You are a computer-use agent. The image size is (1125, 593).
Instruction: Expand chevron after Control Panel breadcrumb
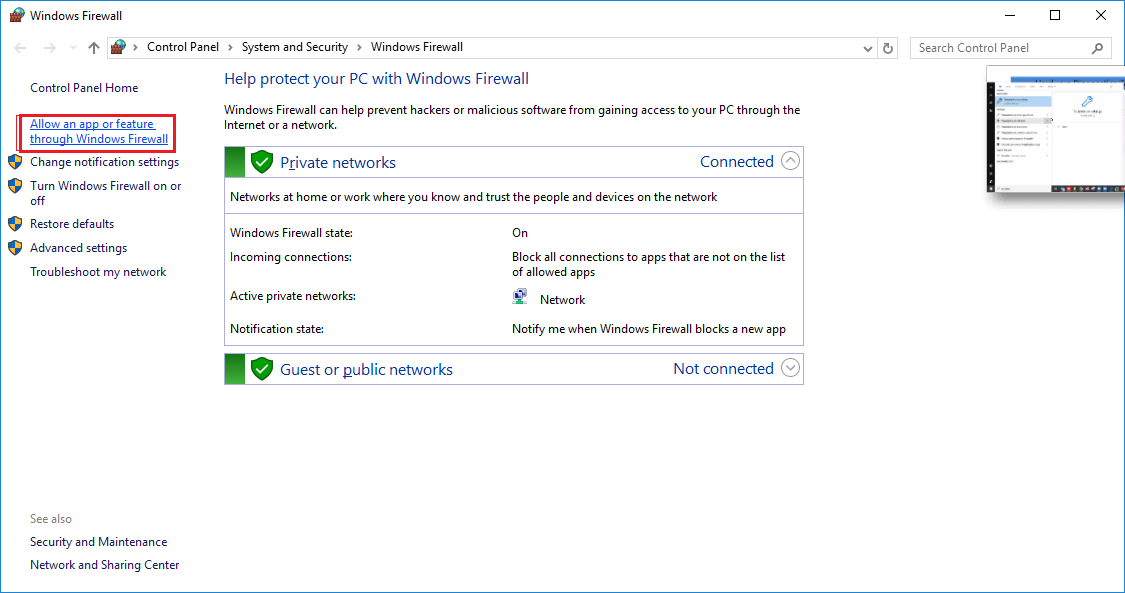(230, 47)
